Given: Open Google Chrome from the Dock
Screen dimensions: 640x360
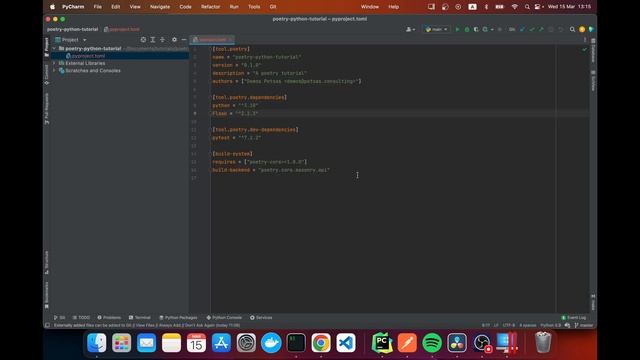Looking at the screenshot, I should click(321, 342).
